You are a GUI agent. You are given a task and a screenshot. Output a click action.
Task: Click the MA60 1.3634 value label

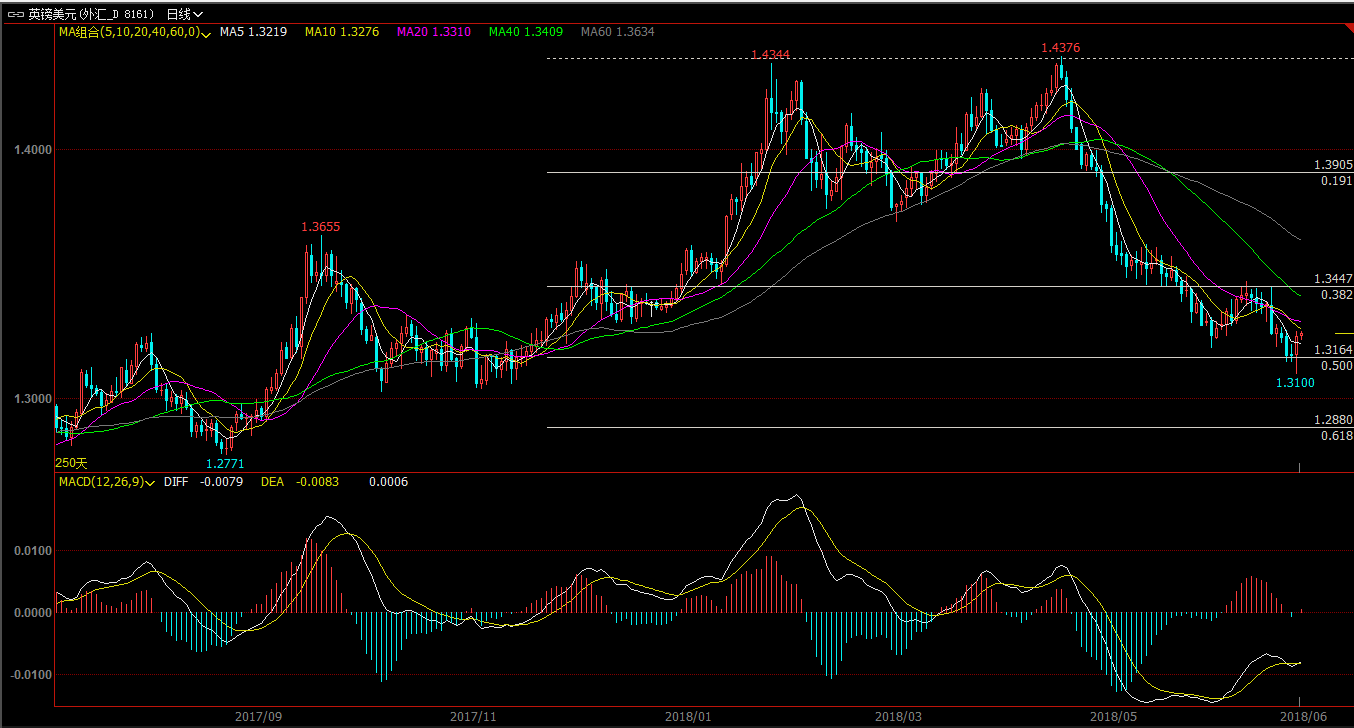pyautogui.click(x=618, y=32)
